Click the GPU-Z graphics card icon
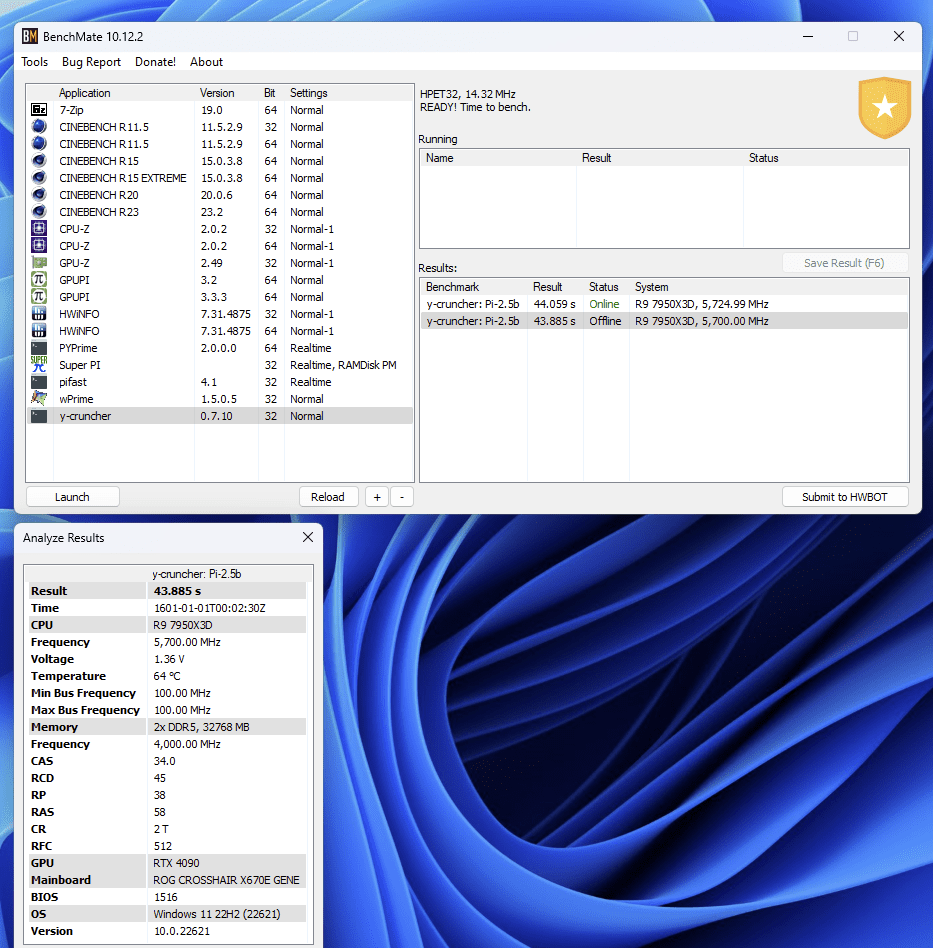This screenshot has width=933, height=948. click(x=39, y=262)
